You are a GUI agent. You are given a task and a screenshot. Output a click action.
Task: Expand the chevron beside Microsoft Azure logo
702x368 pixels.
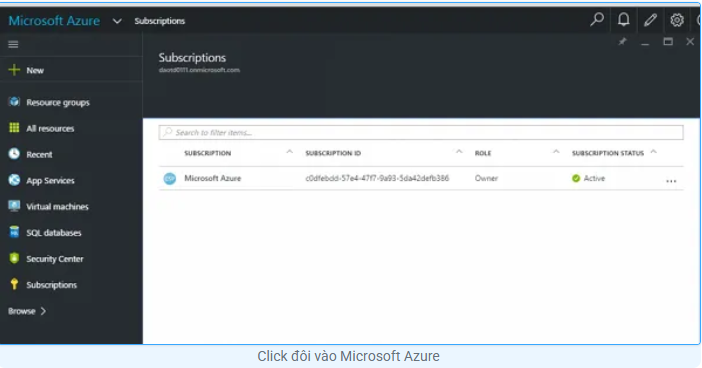pyautogui.click(x=117, y=21)
